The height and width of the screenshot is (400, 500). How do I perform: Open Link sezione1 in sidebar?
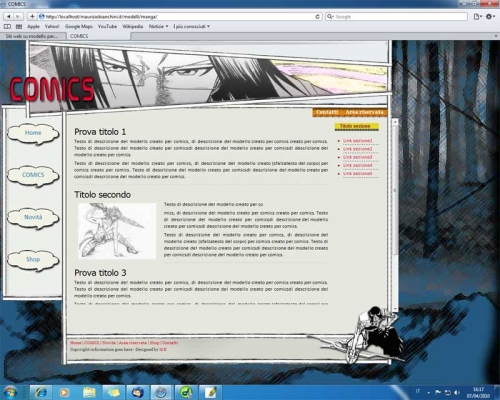tap(358, 141)
